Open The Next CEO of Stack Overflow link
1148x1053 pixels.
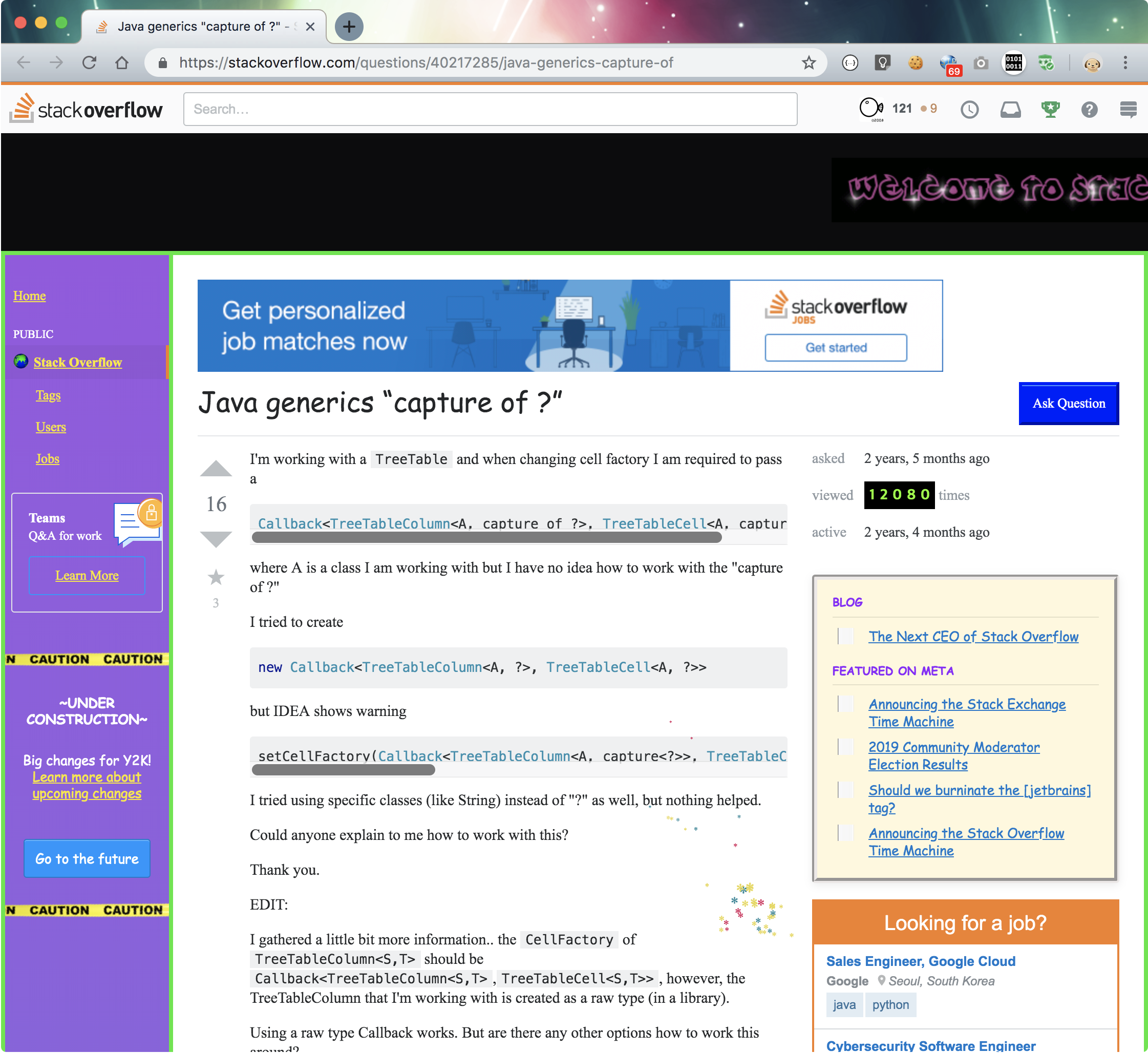tap(973, 637)
